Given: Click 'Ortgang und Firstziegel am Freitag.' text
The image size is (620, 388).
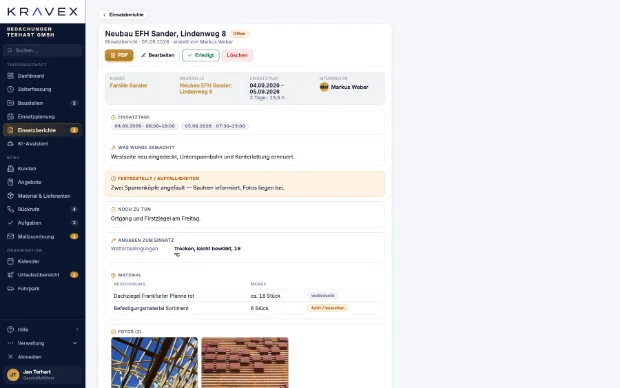Looking at the screenshot, I should click(x=155, y=219).
